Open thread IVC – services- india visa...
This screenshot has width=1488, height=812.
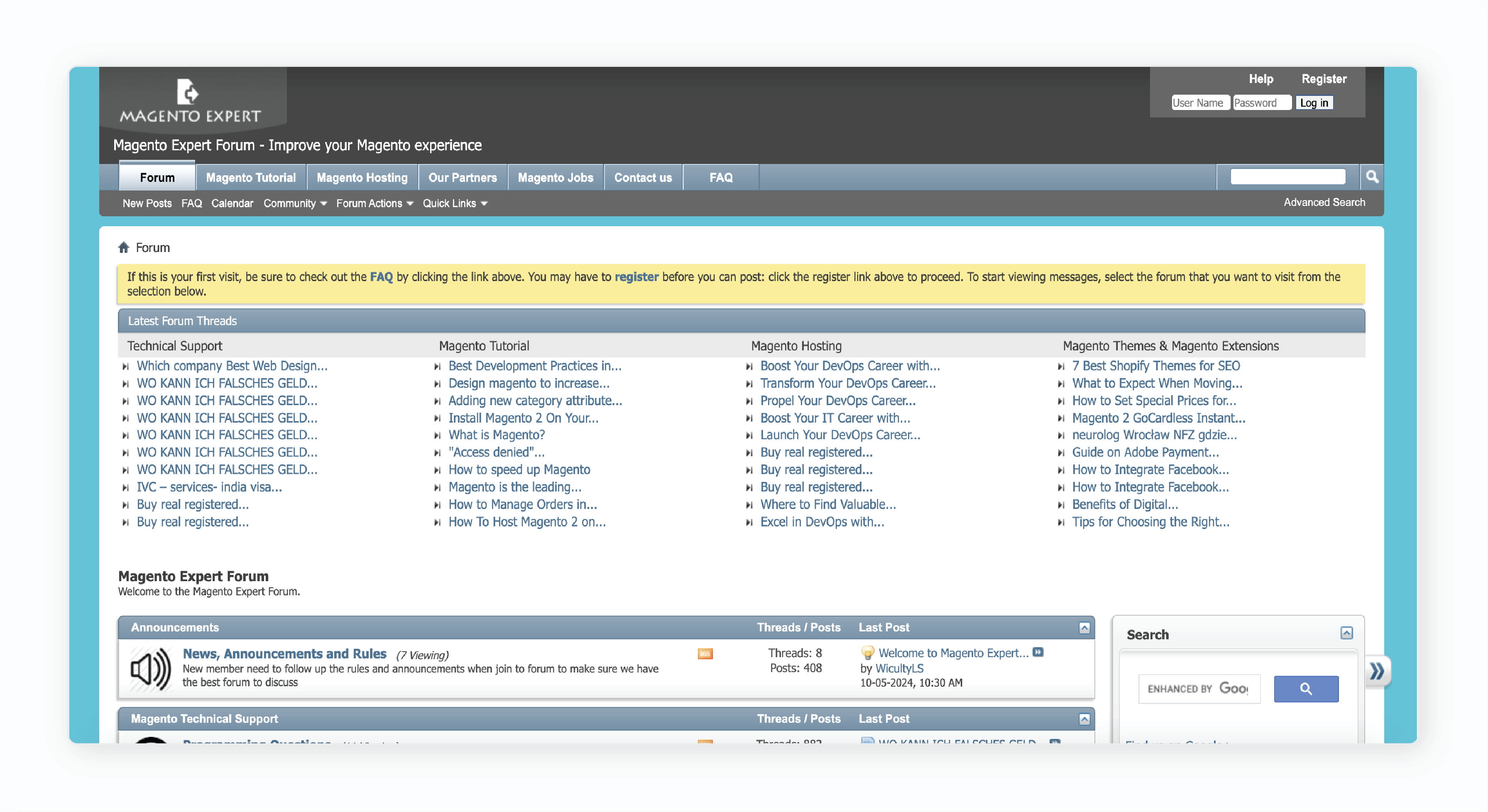pos(209,487)
